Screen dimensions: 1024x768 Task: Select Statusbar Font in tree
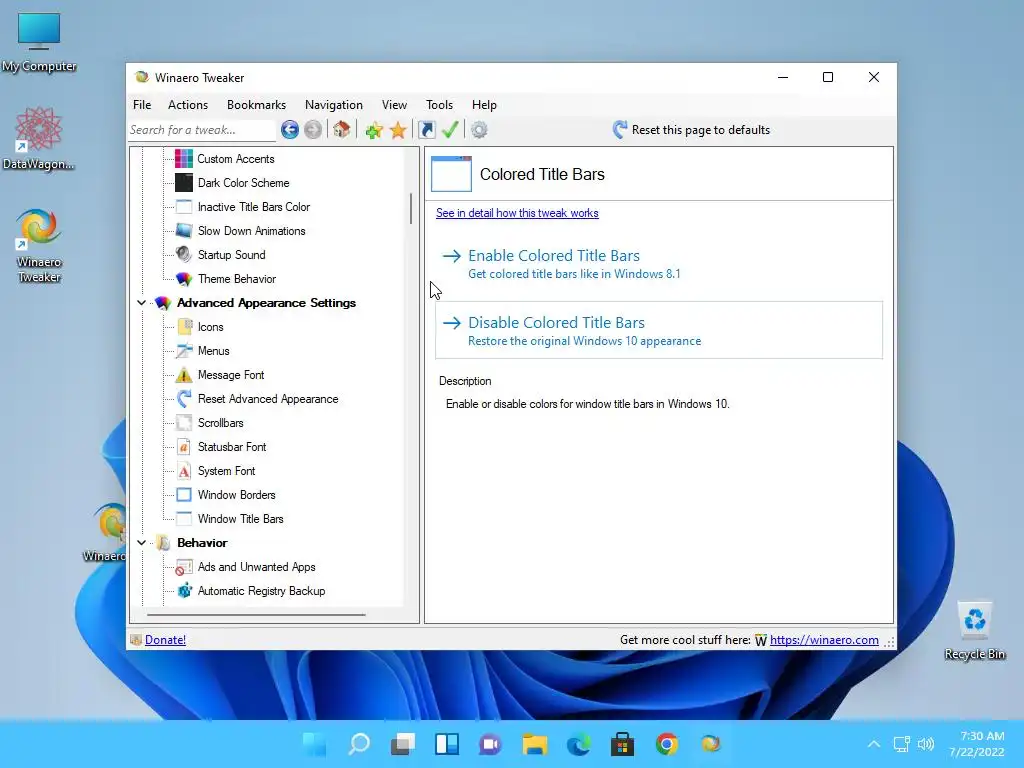click(x=232, y=447)
